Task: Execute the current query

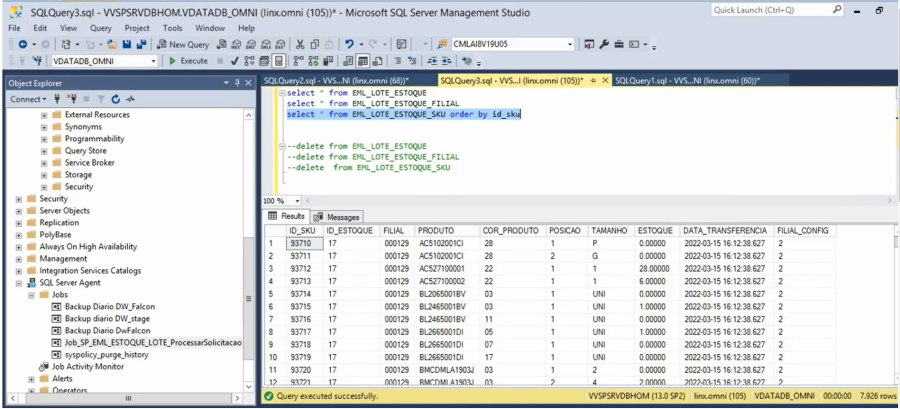Action: pyautogui.click(x=187, y=61)
